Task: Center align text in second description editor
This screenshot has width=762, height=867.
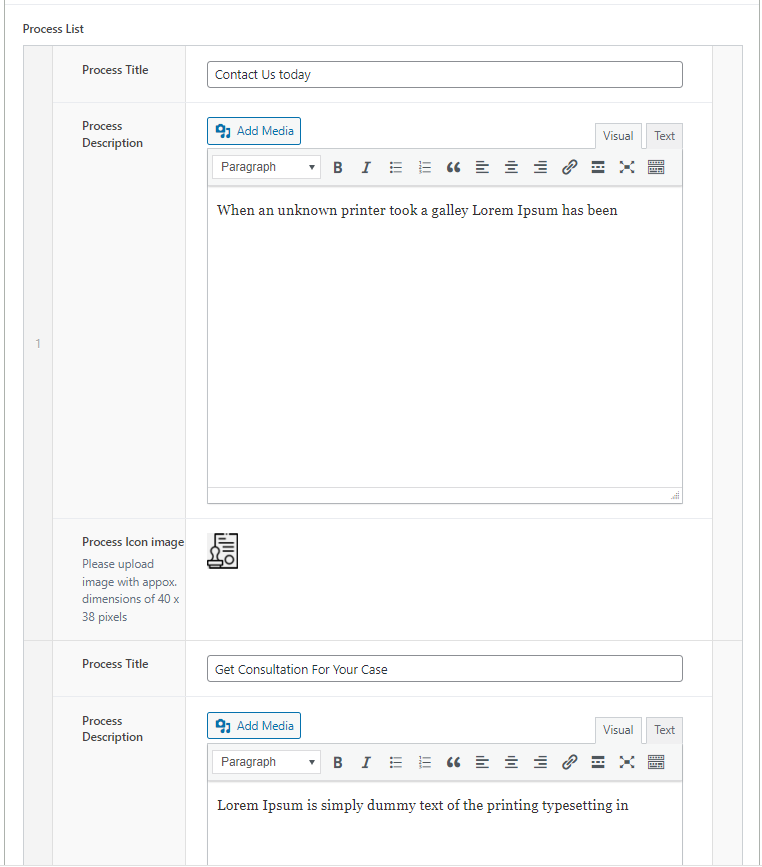Action: [x=512, y=762]
